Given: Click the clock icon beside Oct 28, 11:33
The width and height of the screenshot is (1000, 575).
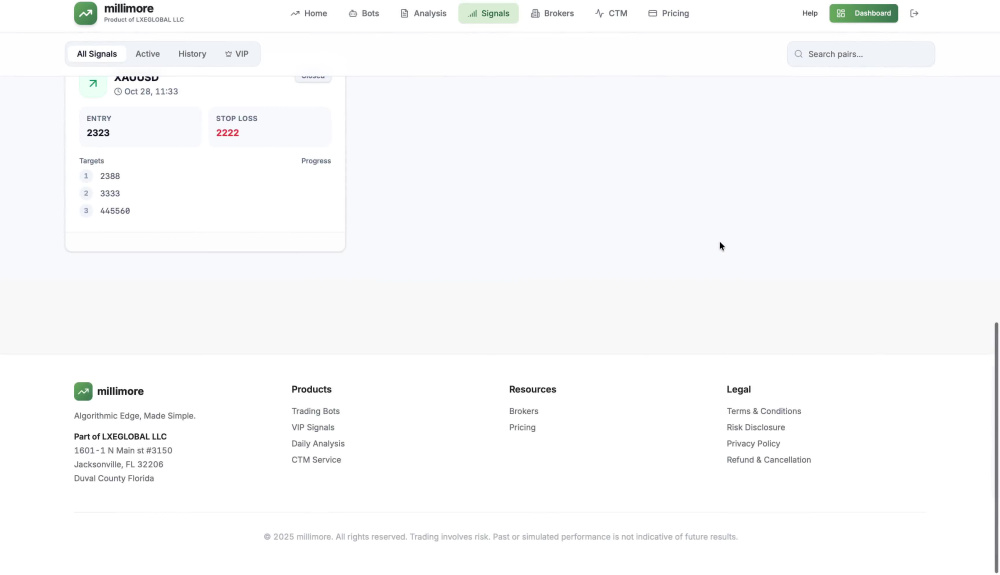Looking at the screenshot, I should [118, 92].
